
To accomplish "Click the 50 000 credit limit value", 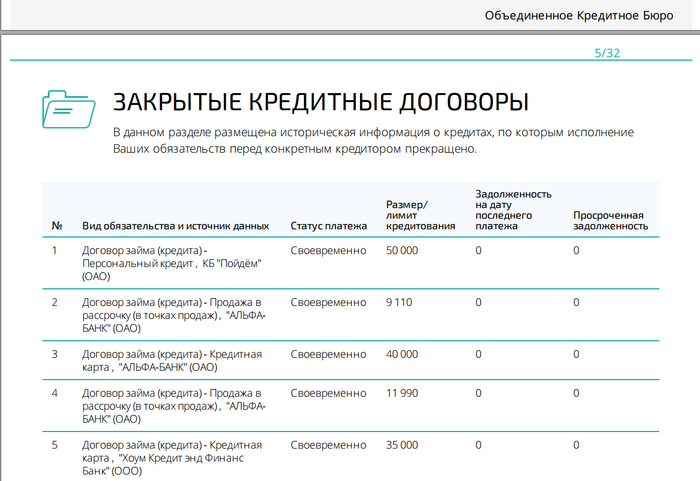I will click(402, 250).
